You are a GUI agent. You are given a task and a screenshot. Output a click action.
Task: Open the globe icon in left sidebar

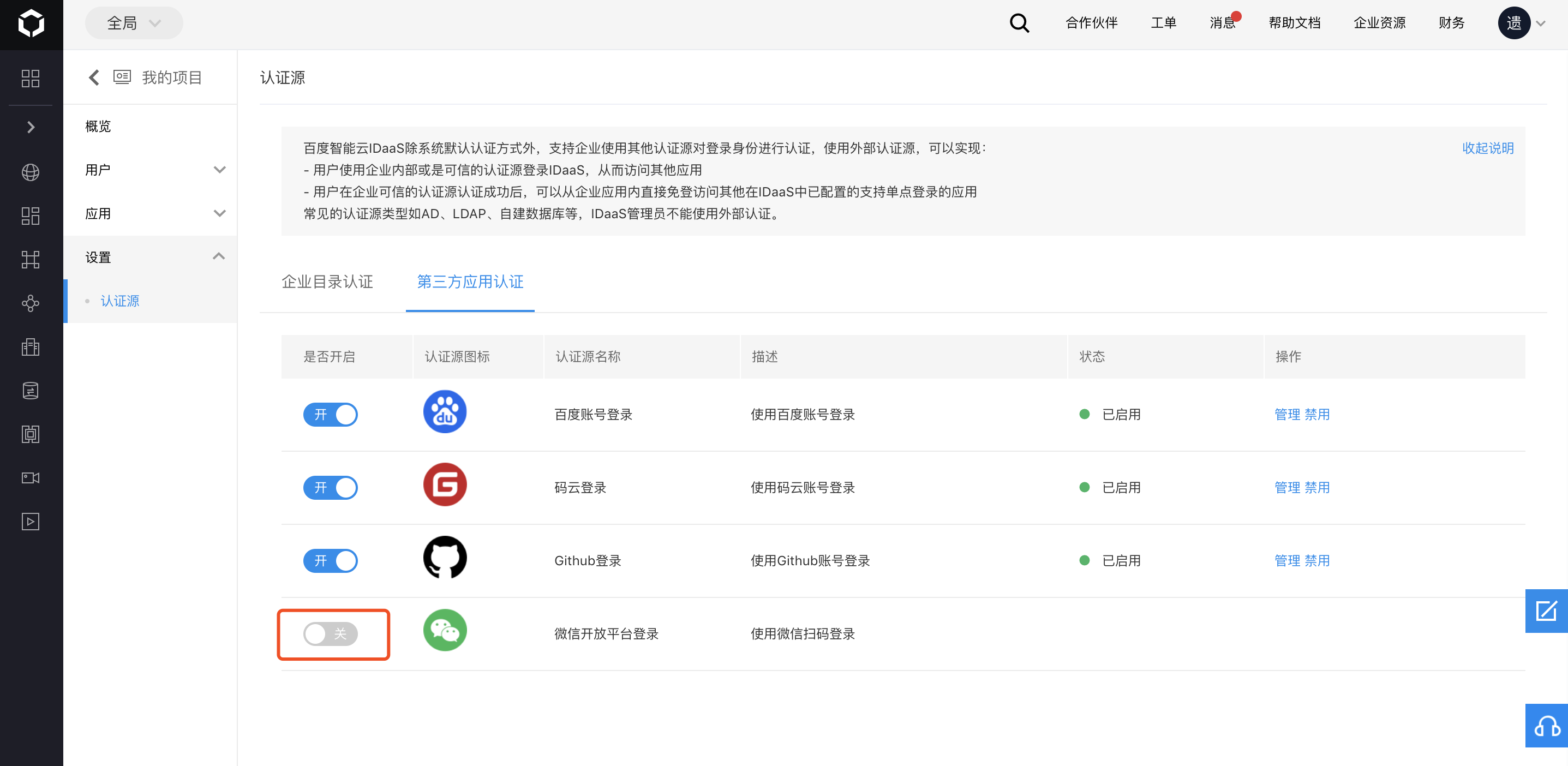tap(31, 172)
